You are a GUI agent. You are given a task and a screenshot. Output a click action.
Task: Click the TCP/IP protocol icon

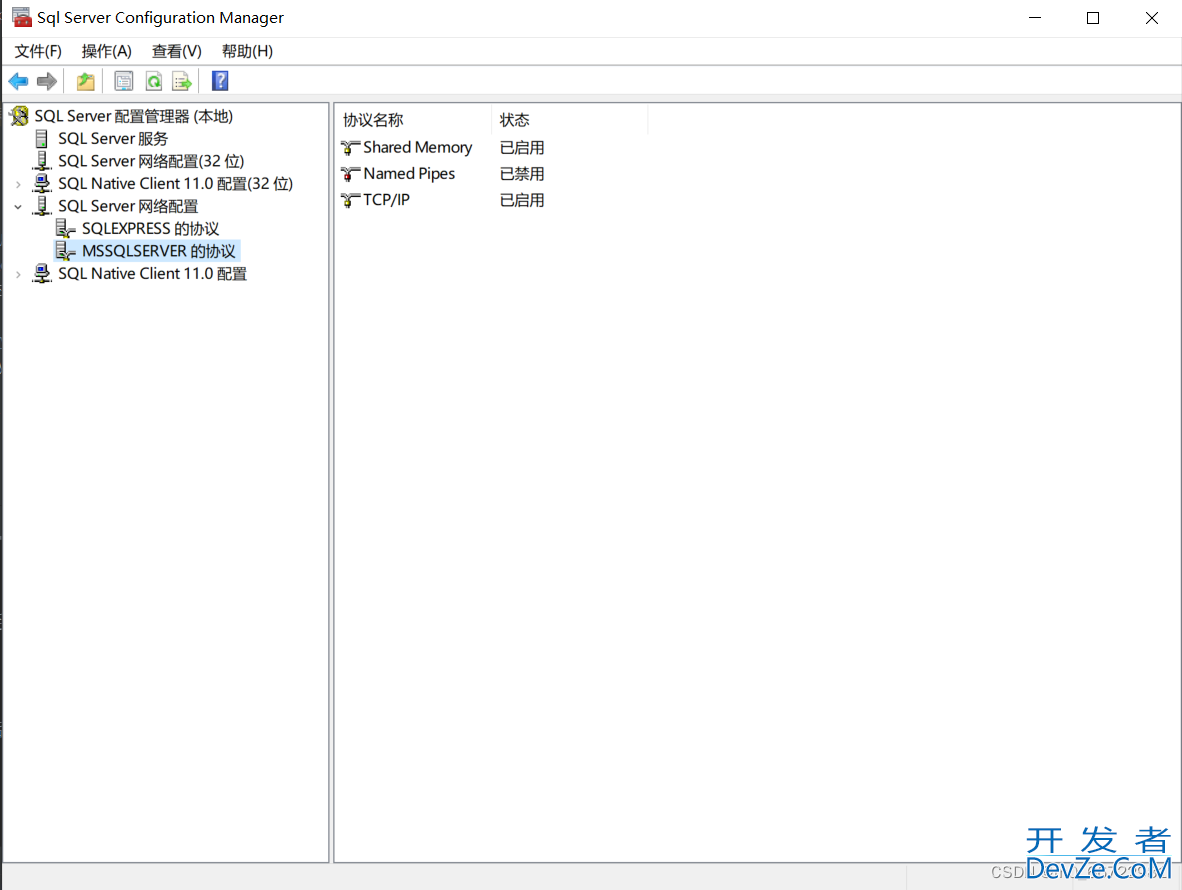(x=351, y=200)
